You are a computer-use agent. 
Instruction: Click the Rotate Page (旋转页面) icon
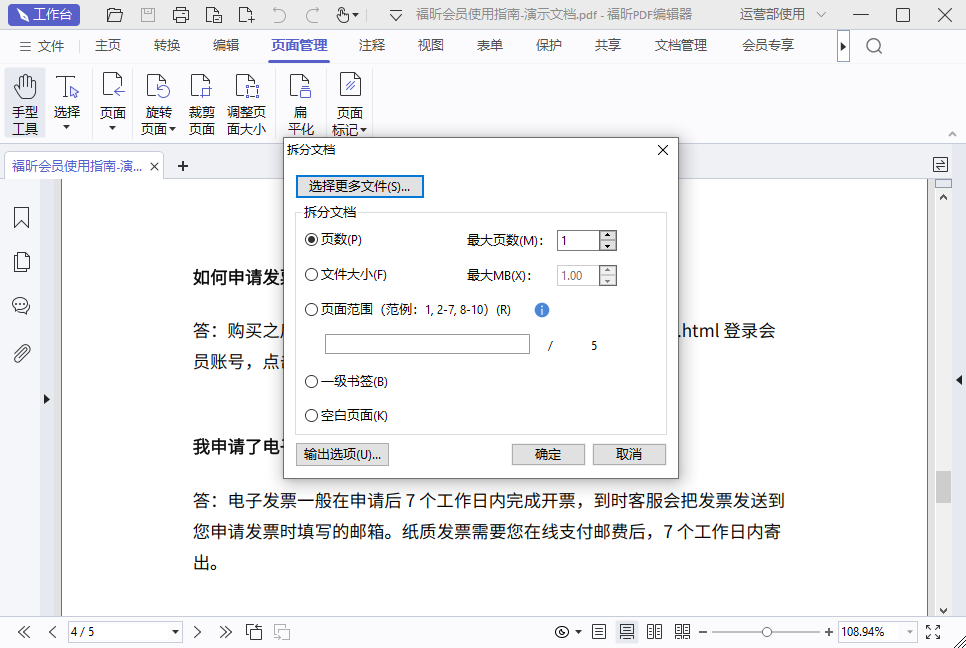pos(157,104)
